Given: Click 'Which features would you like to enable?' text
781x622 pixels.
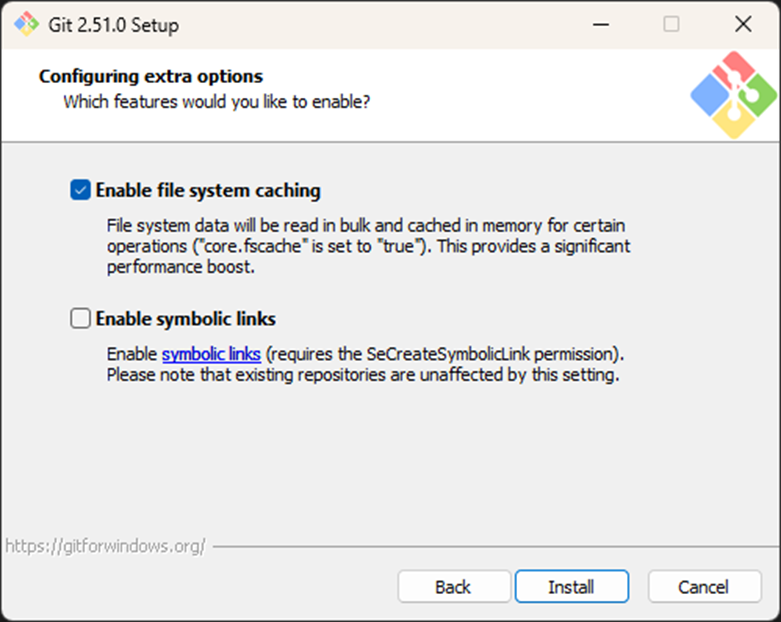Looking at the screenshot, I should tap(217, 101).
